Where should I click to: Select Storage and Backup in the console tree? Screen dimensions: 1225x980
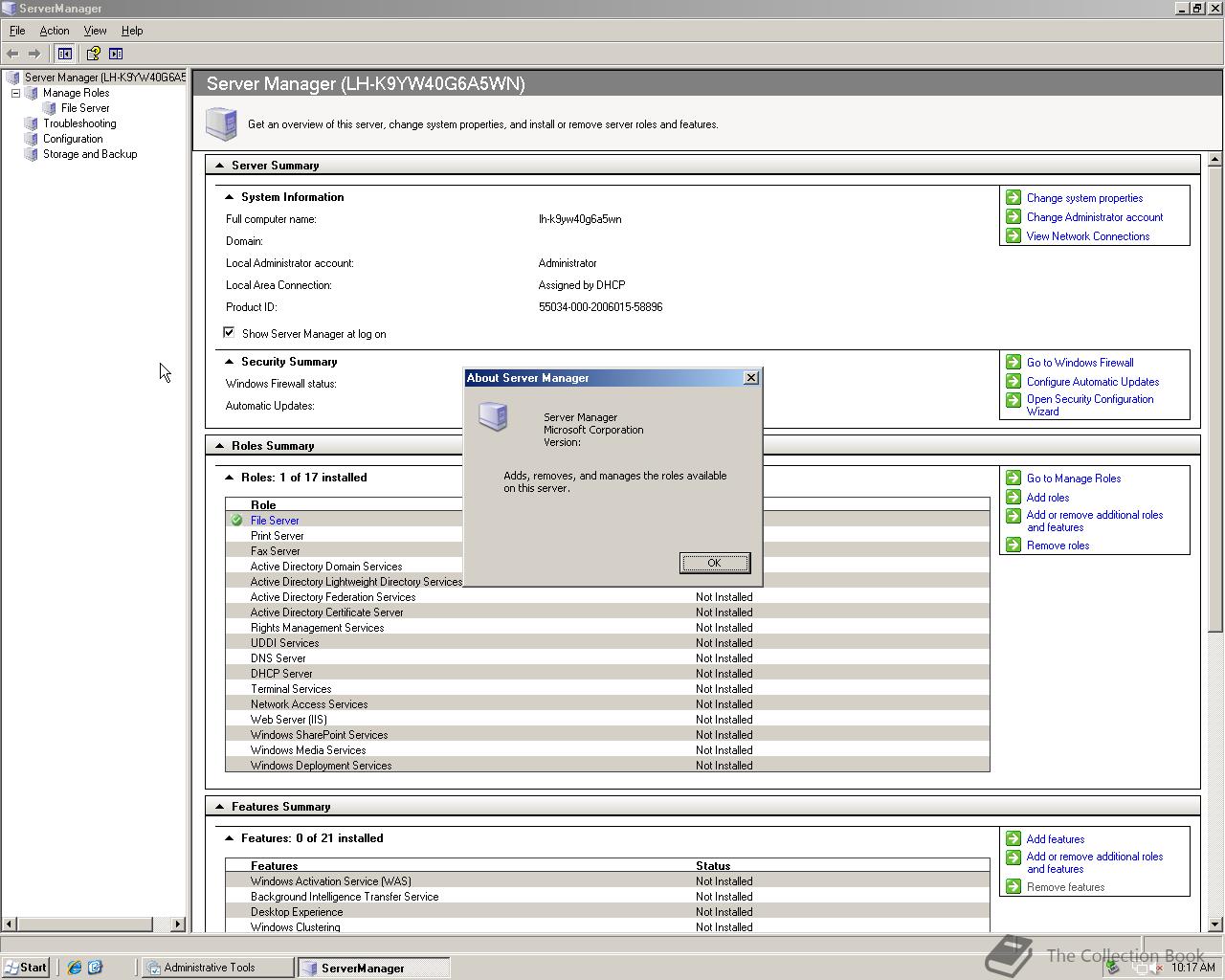(90, 154)
